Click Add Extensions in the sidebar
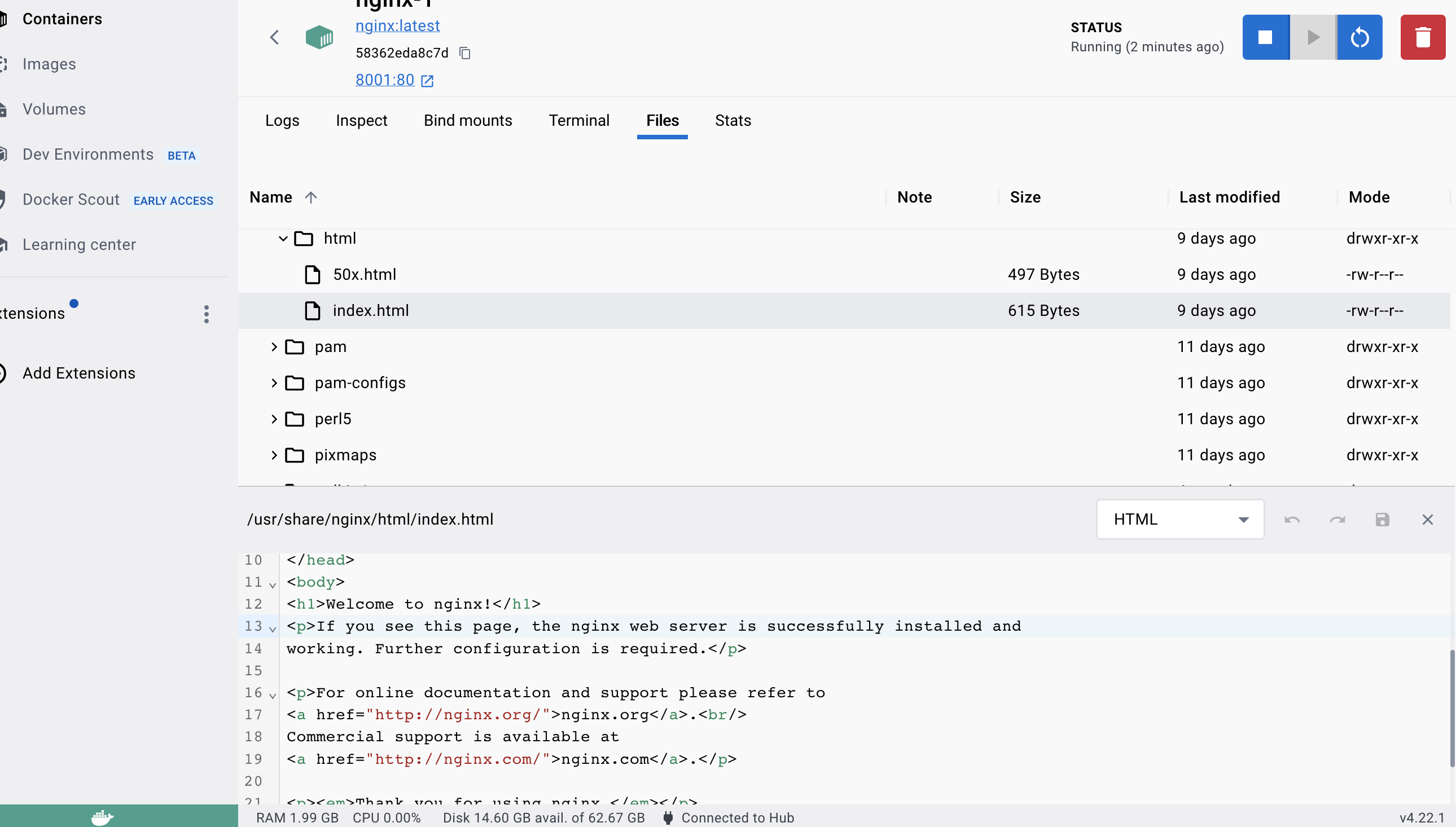Image resolution: width=1456 pixels, height=827 pixels. (x=79, y=373)
